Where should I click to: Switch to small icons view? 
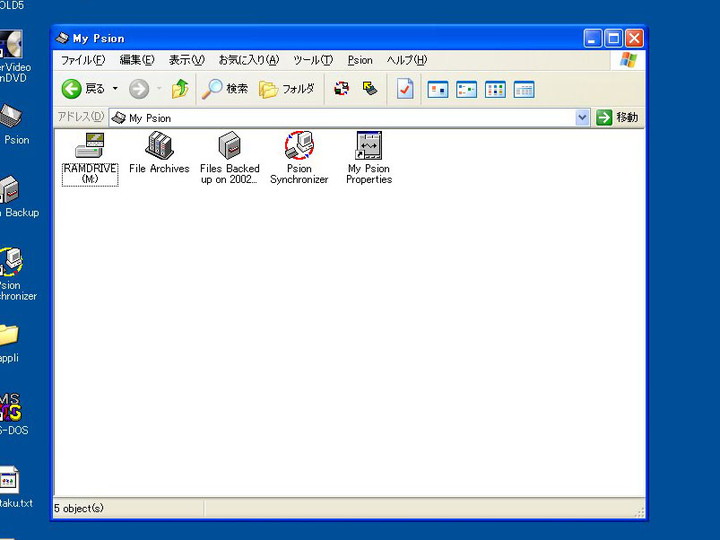pyautogui.click(x=466, y=89)
